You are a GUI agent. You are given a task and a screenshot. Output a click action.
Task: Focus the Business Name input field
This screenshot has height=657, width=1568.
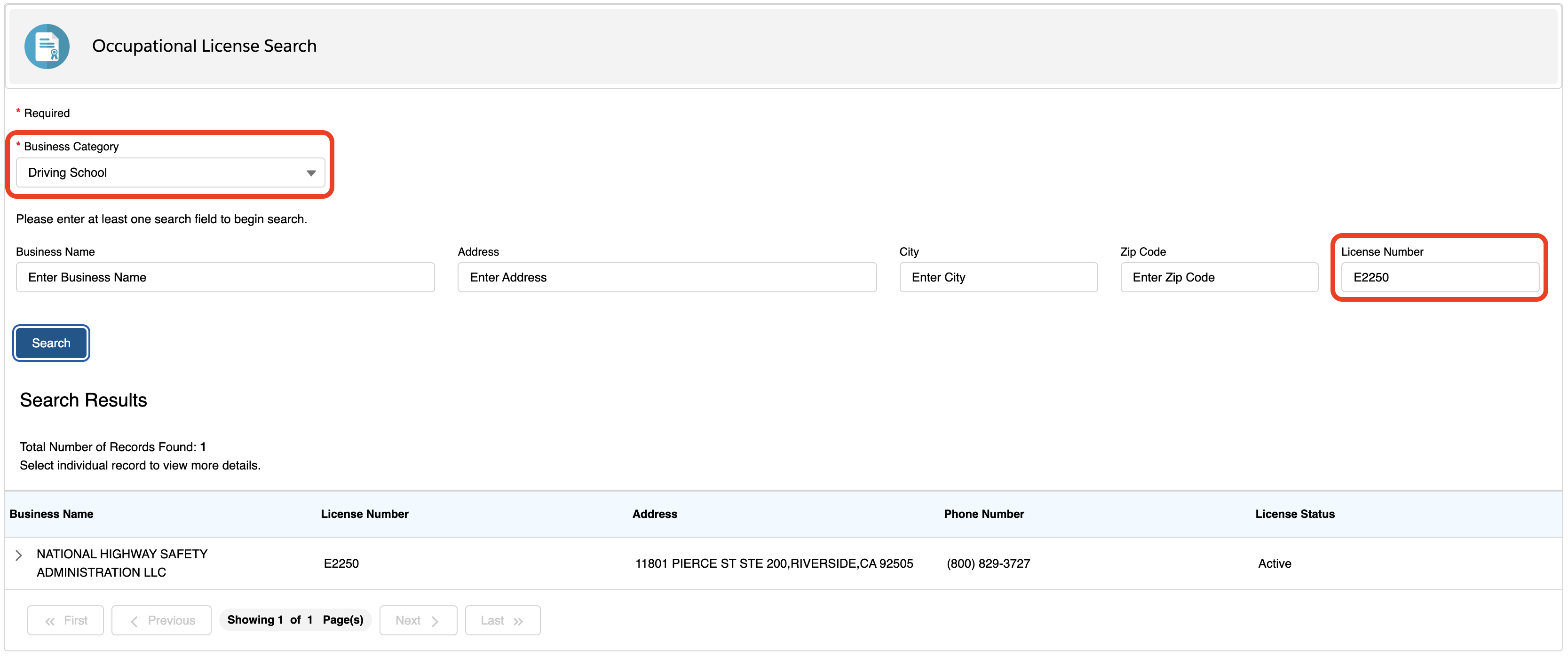pos(225,277)
